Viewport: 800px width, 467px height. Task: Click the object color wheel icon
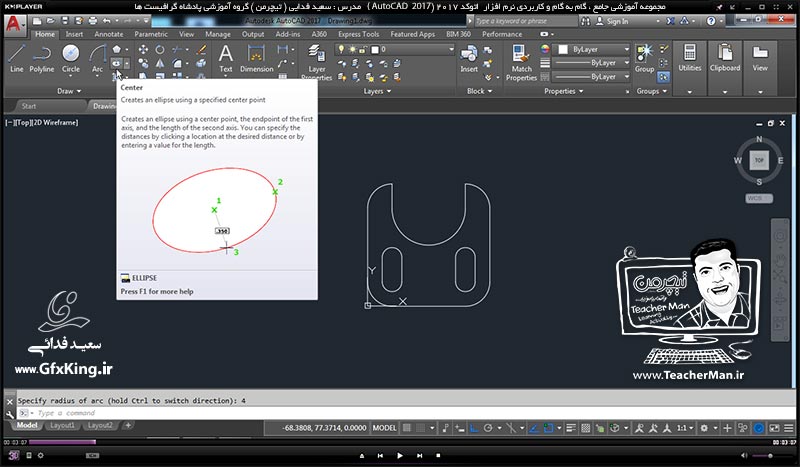tap(545, 50)
